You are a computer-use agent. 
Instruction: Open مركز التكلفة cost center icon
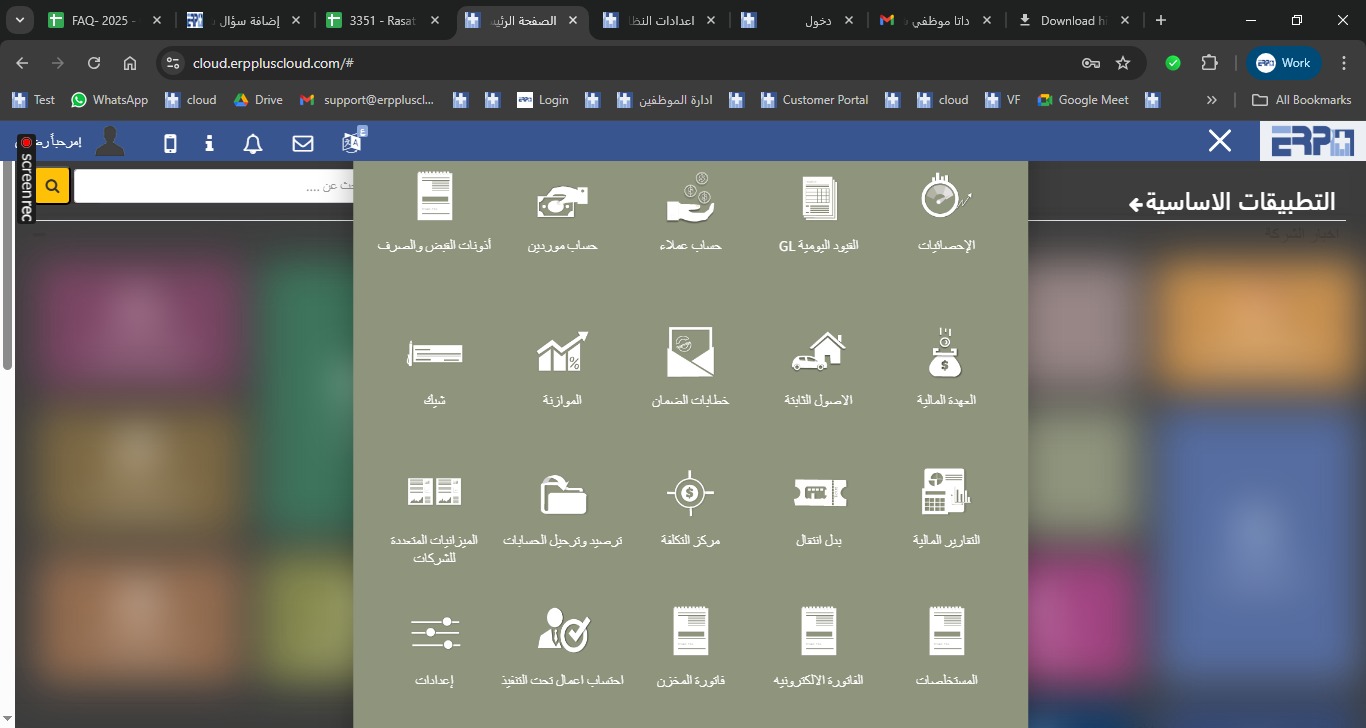tap(690, 493)
